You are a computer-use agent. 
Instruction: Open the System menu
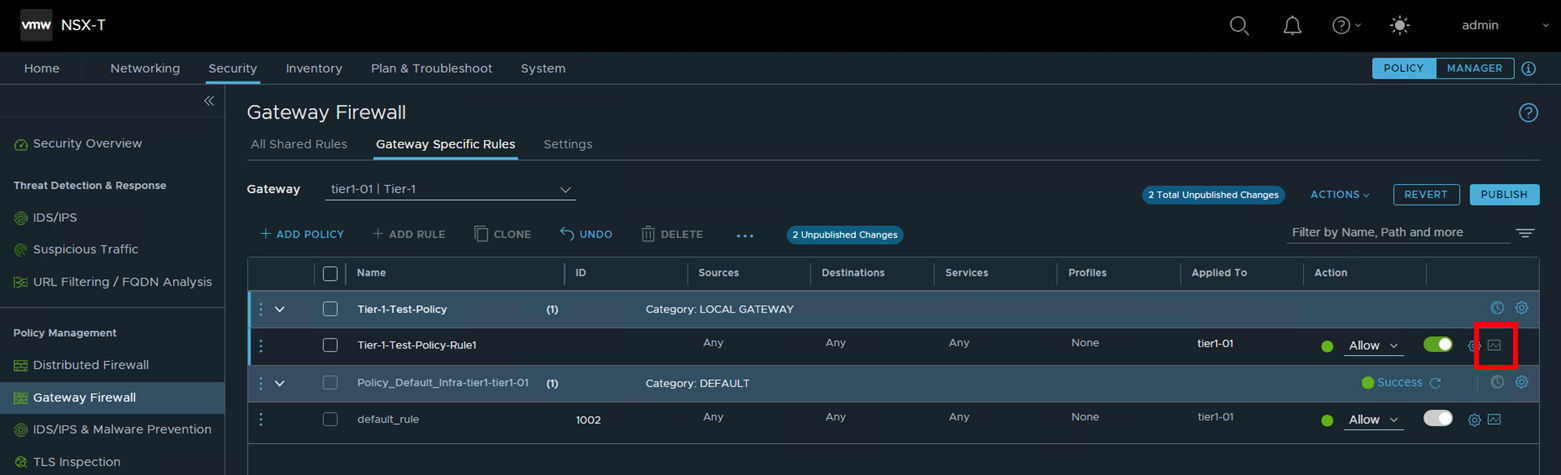click(x=543, y=68)
